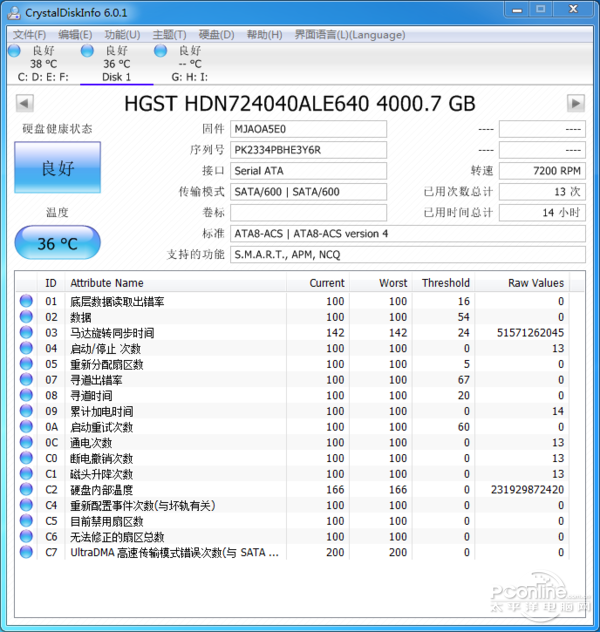The width and height of the screenshot is (600, 632).
Task: Click raw value 231929872420
Action: tap(527, 490)
